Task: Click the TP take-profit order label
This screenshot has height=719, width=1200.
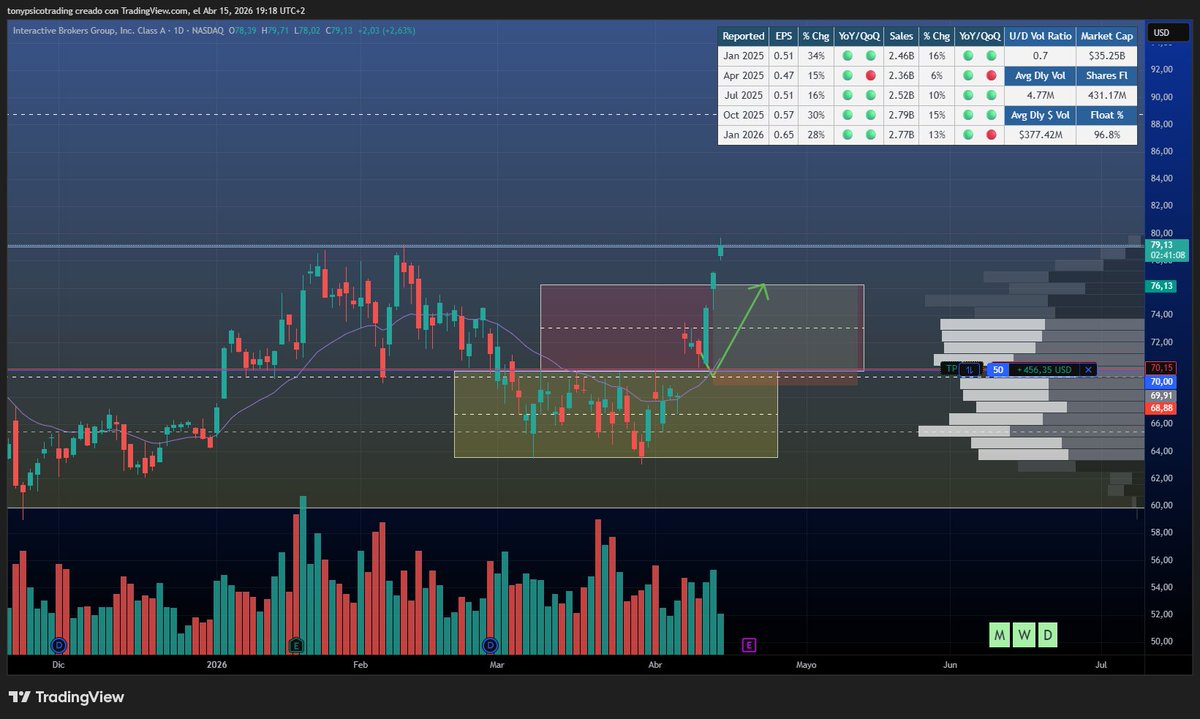Action: tap(951, 369)
